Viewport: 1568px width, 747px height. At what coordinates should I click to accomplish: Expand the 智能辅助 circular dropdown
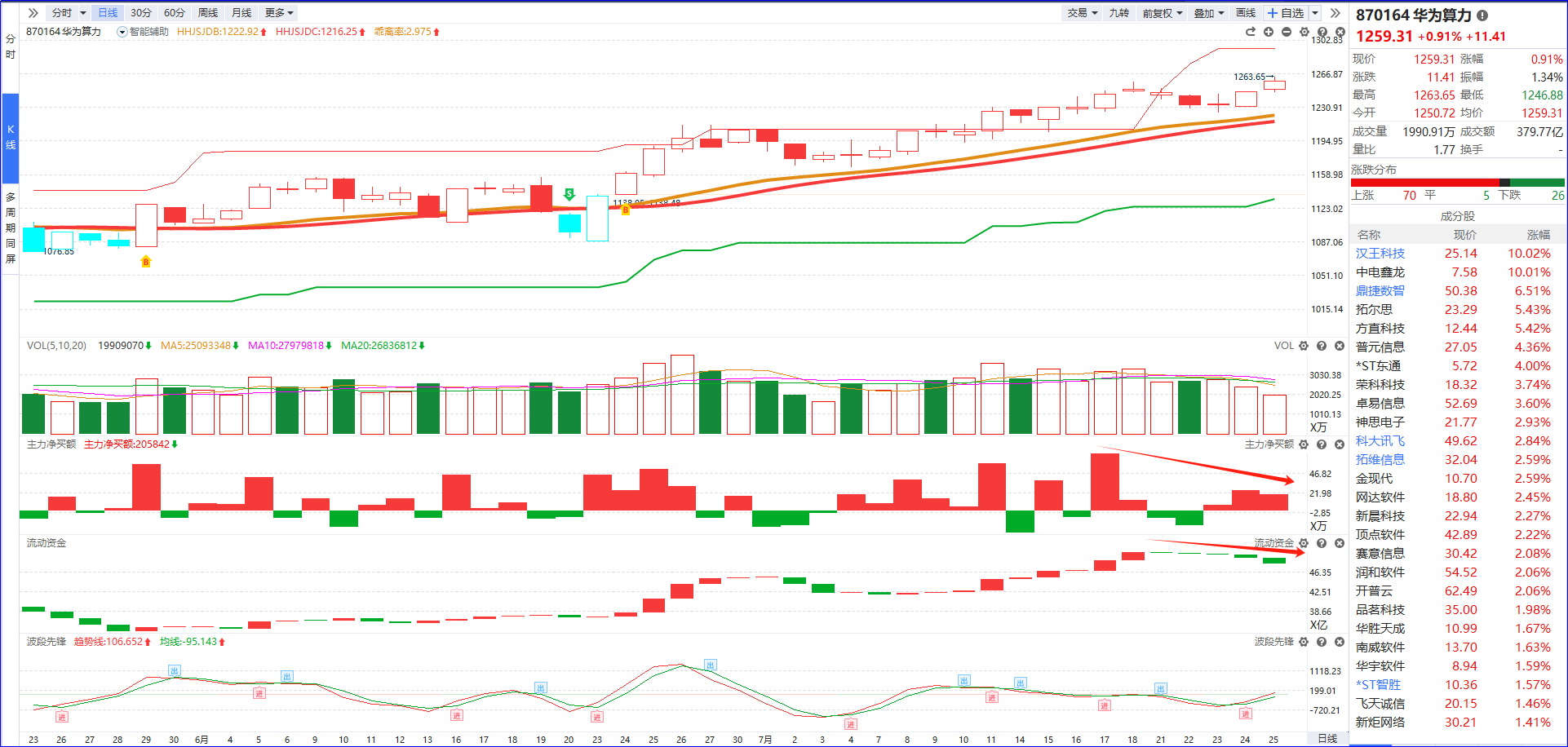click(122, 32)
